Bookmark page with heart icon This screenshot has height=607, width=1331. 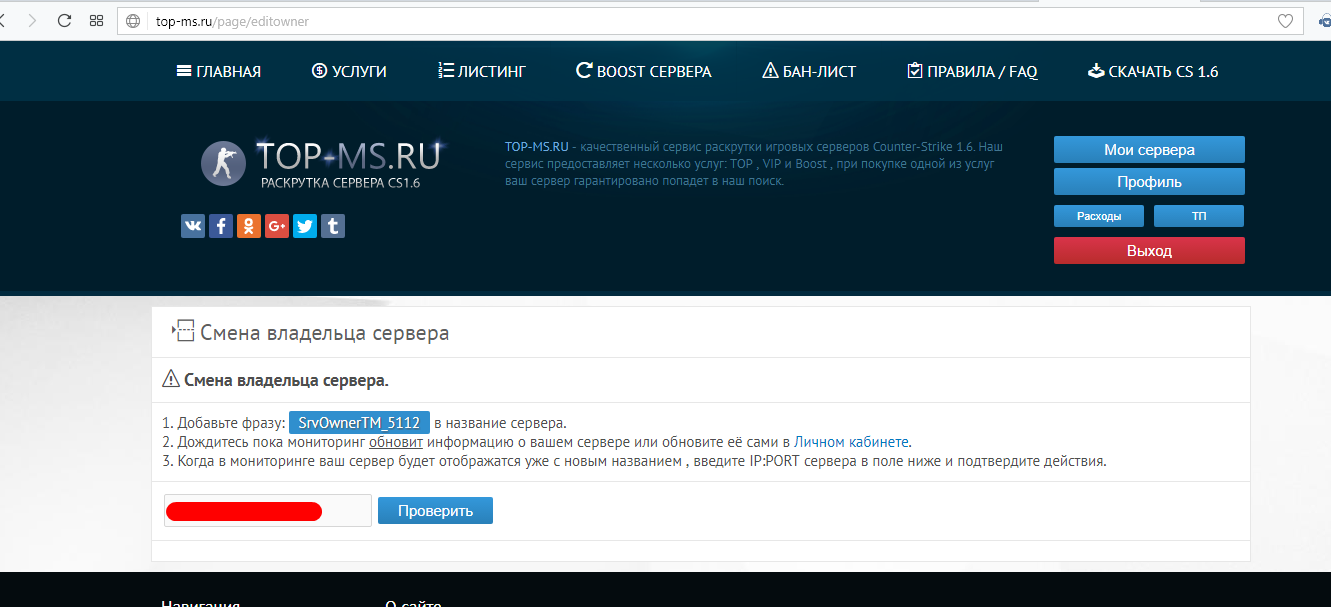tap(1285, 20)
